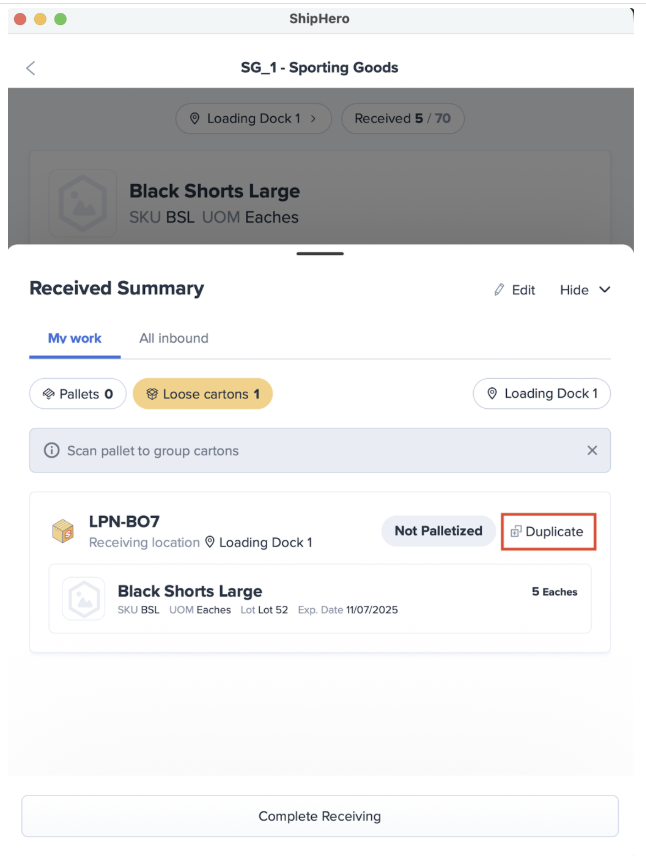Click the Received 5 / 70 progress chip
646x856 pixels.
(x=402, y=118)
